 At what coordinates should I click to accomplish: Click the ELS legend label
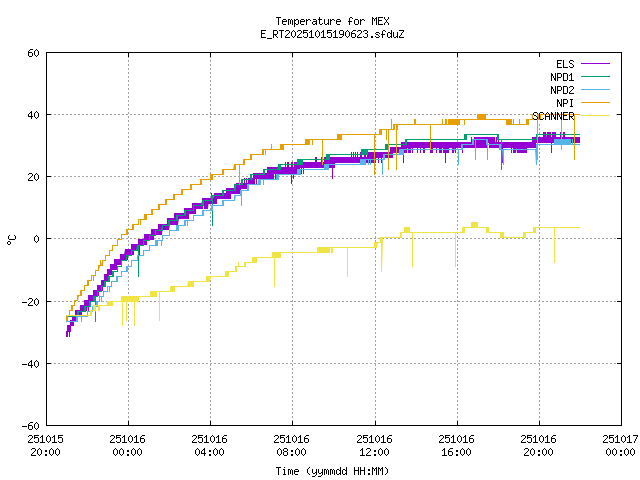click(x=564, y=64)
